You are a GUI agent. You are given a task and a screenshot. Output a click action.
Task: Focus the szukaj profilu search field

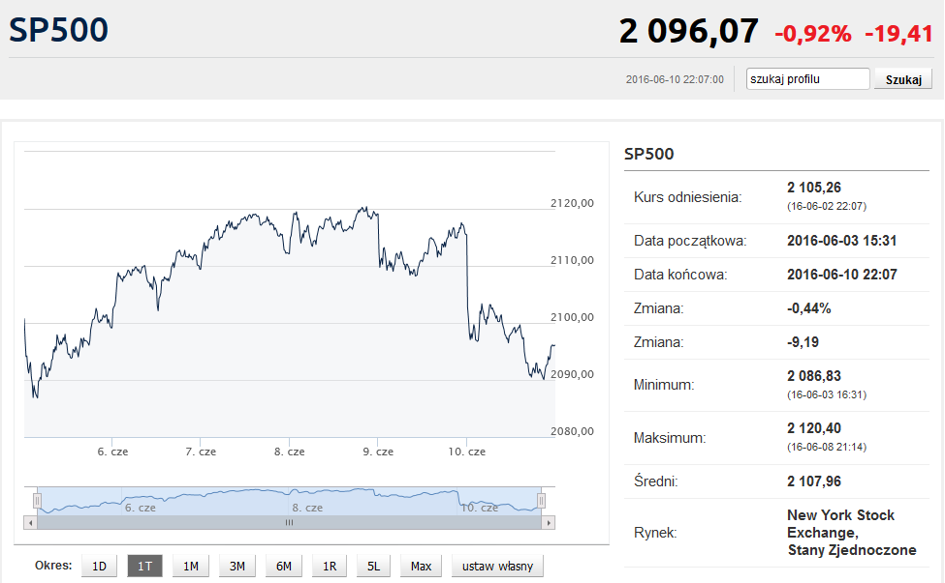click(x=808, y=79)
